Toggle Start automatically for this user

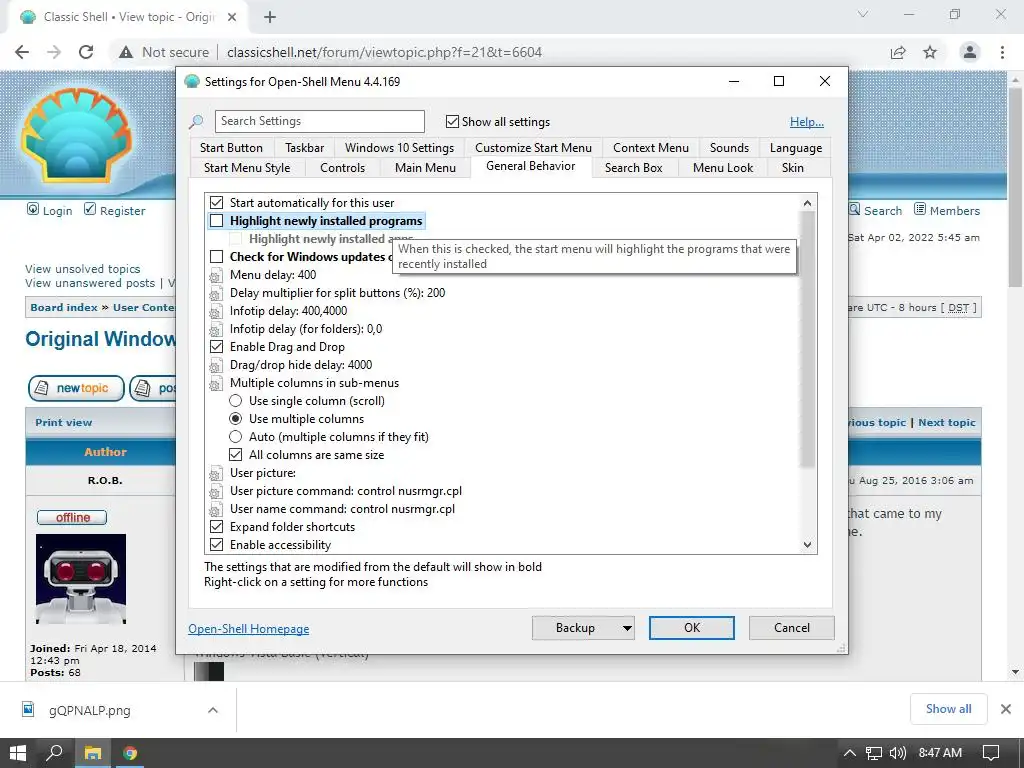[x=217, y=203]
